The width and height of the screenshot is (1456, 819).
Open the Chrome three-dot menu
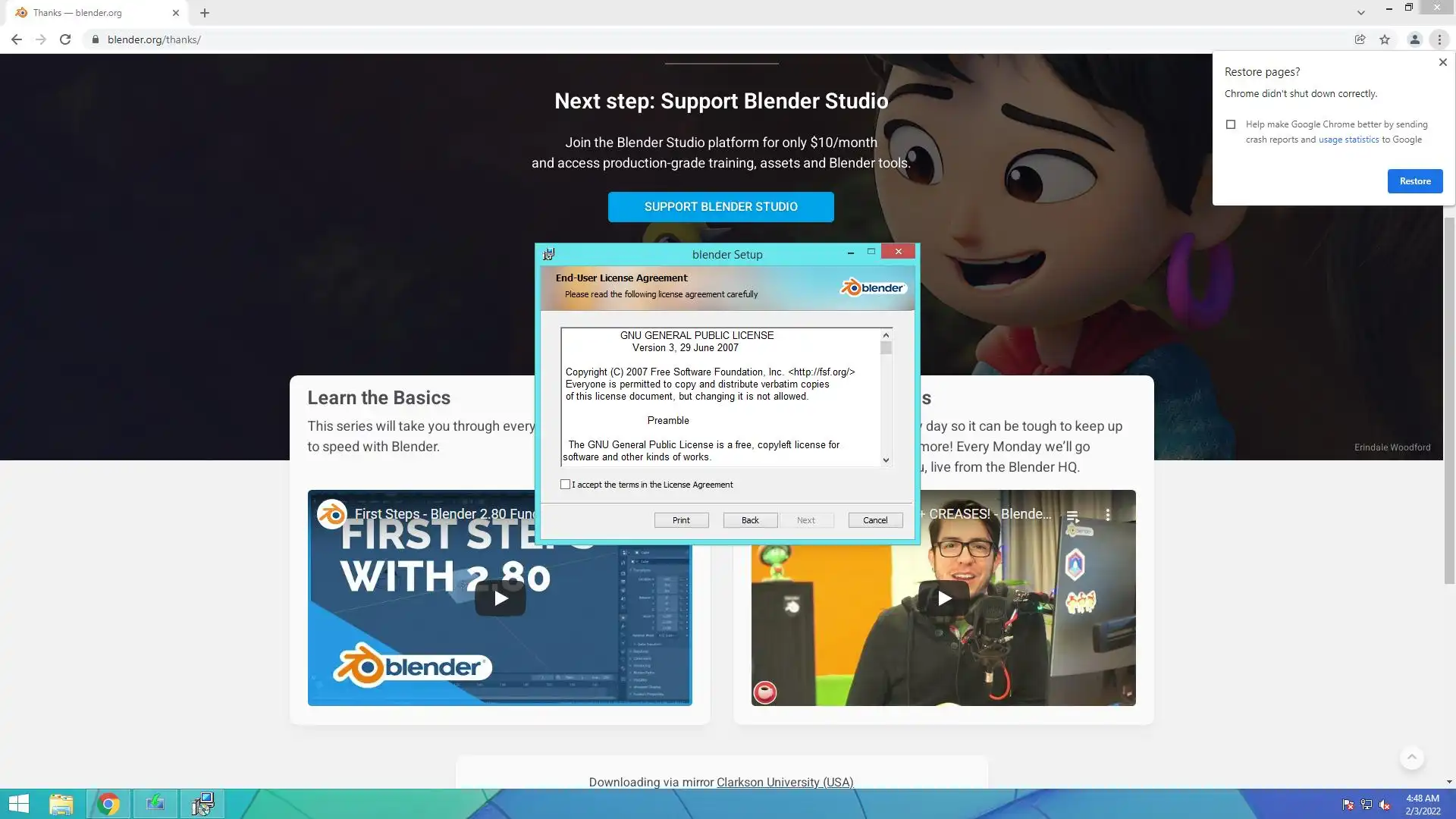pyautogui.click(x=1439, y=39)
